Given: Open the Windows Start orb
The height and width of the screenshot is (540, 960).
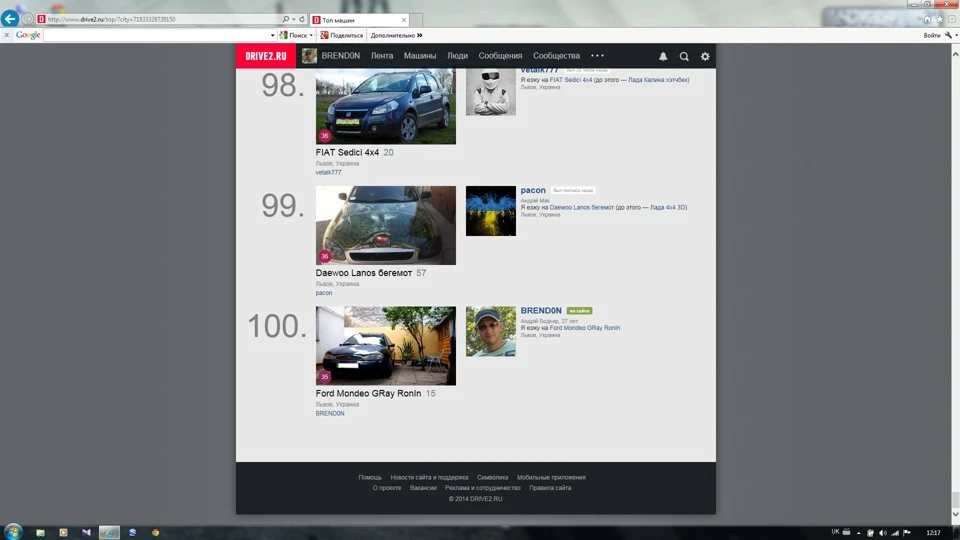Looking at the screenshot, I should click(x=13, y=531).
